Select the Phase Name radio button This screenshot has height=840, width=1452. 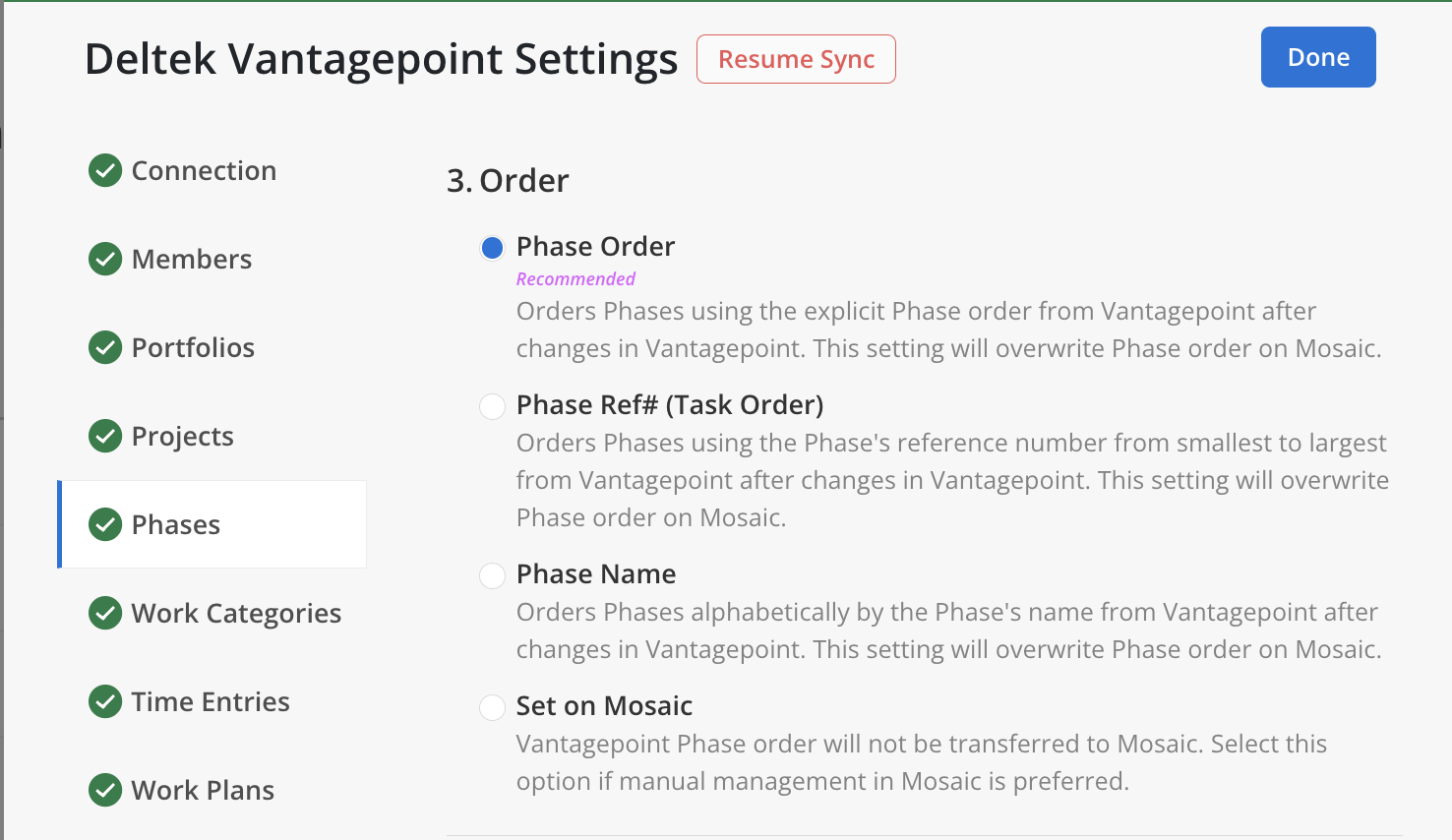click(492, 575)
